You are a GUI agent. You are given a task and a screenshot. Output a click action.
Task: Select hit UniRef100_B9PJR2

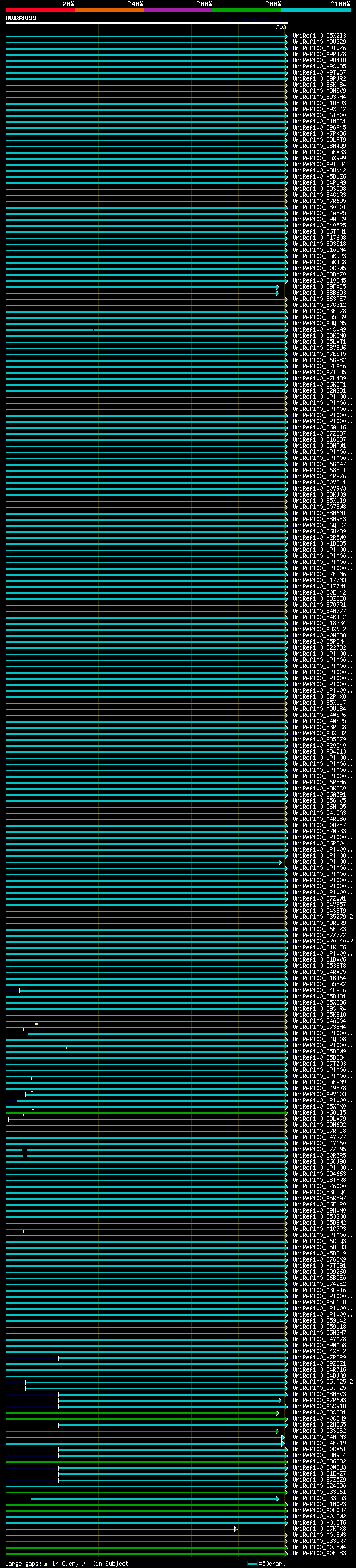[319, 78]
